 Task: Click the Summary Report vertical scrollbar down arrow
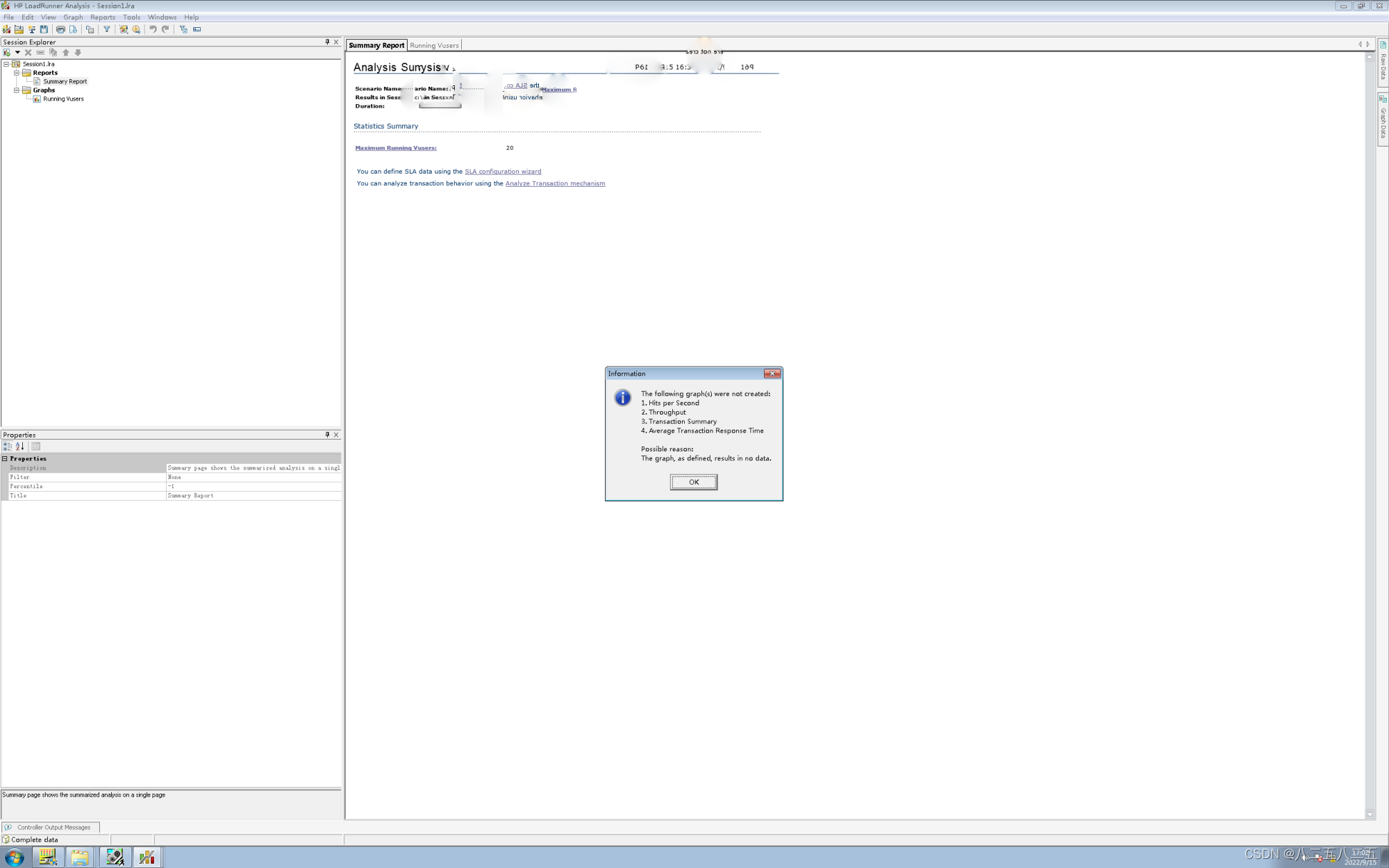[1370, 814]
